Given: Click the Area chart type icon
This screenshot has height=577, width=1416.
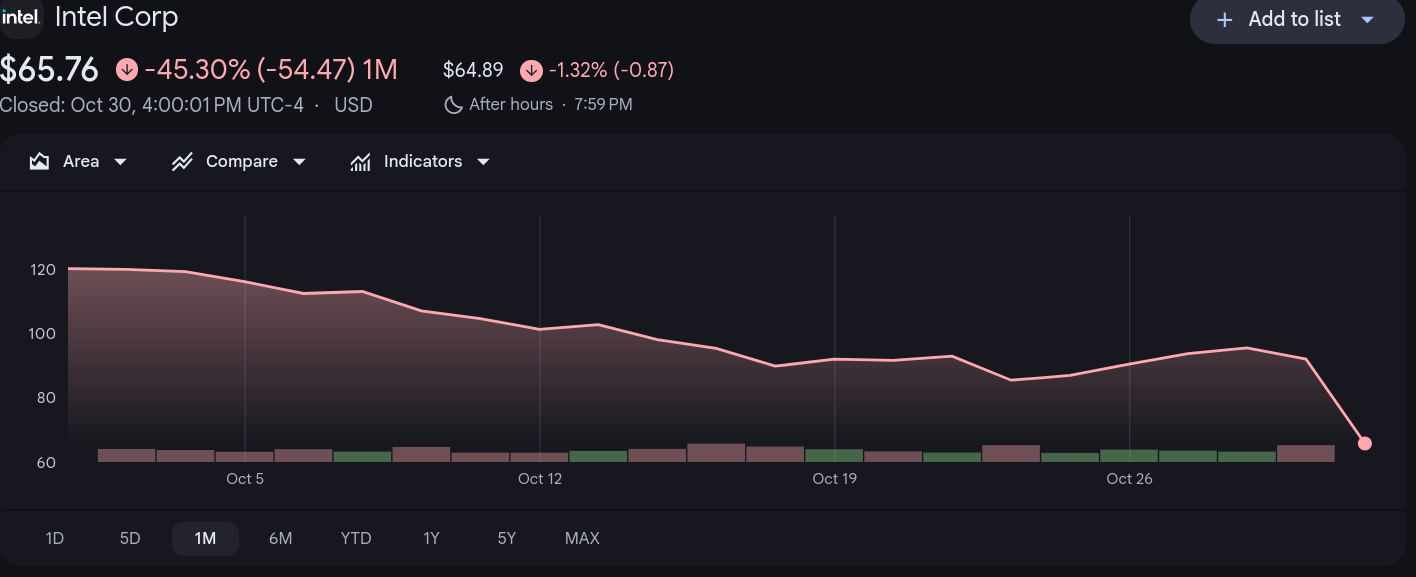Looking at the screenshot, I should (40, 161).
